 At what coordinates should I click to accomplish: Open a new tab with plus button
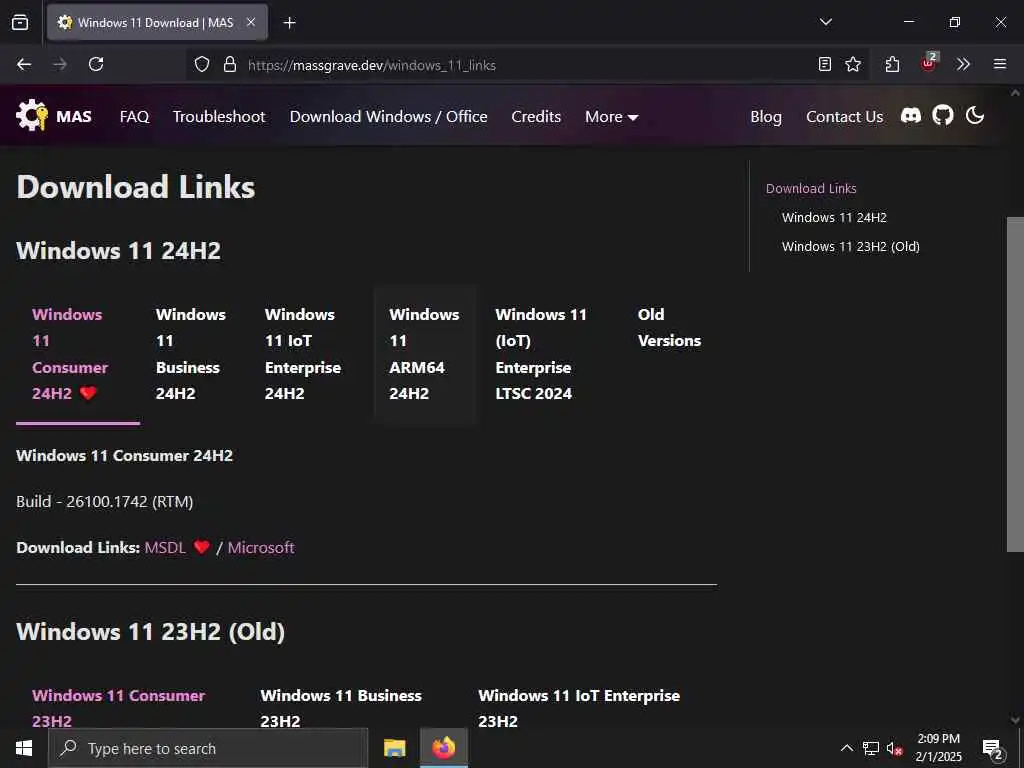[x=289, y=23]
